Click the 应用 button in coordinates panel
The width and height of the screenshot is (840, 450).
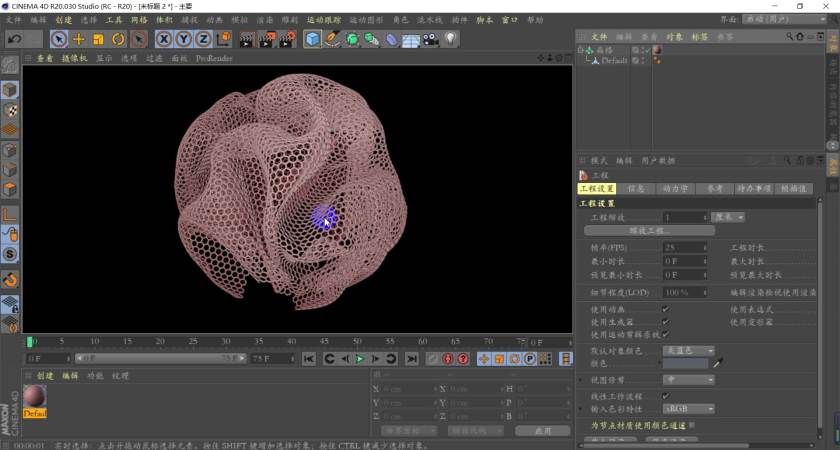pos(542,430)
